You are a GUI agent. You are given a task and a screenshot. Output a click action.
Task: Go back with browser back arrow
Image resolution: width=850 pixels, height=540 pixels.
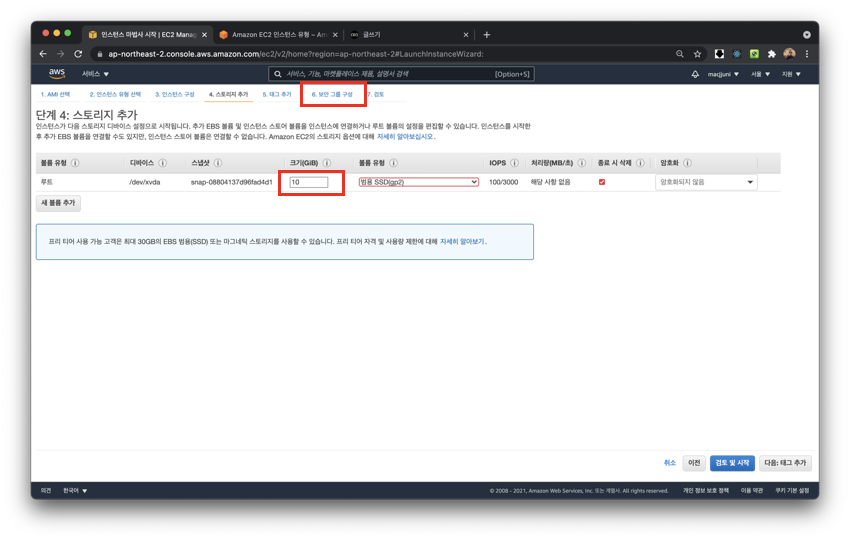[x=43, y=54]
